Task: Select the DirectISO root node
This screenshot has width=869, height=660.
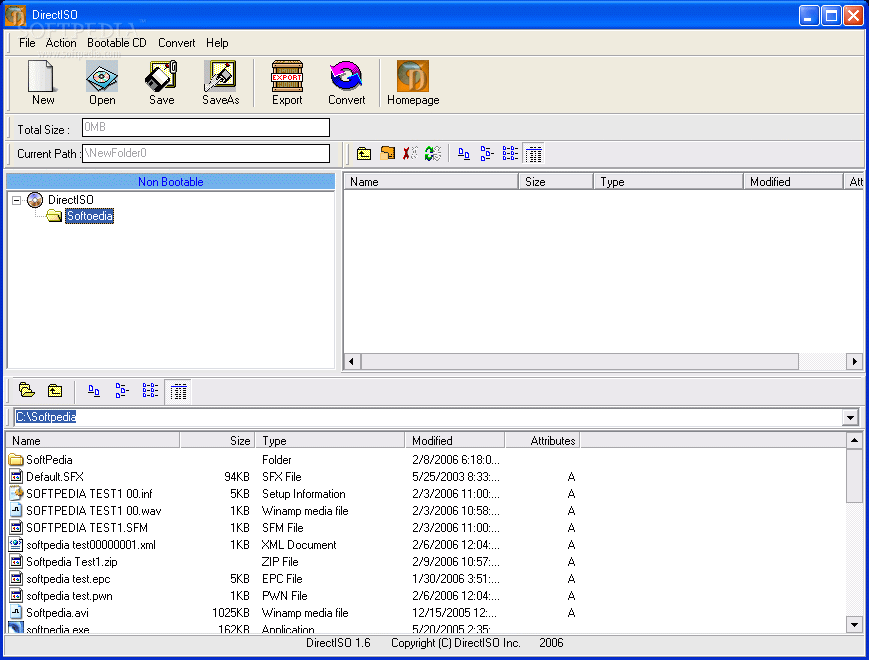Action: coord(70,199)
